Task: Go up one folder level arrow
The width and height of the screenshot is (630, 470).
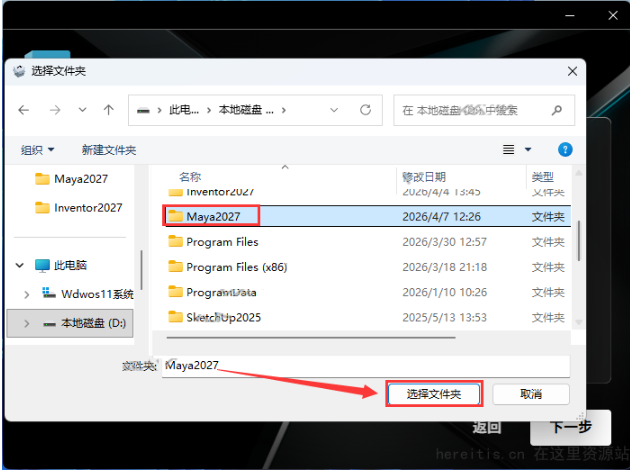Action: click(x=108, y=110)
